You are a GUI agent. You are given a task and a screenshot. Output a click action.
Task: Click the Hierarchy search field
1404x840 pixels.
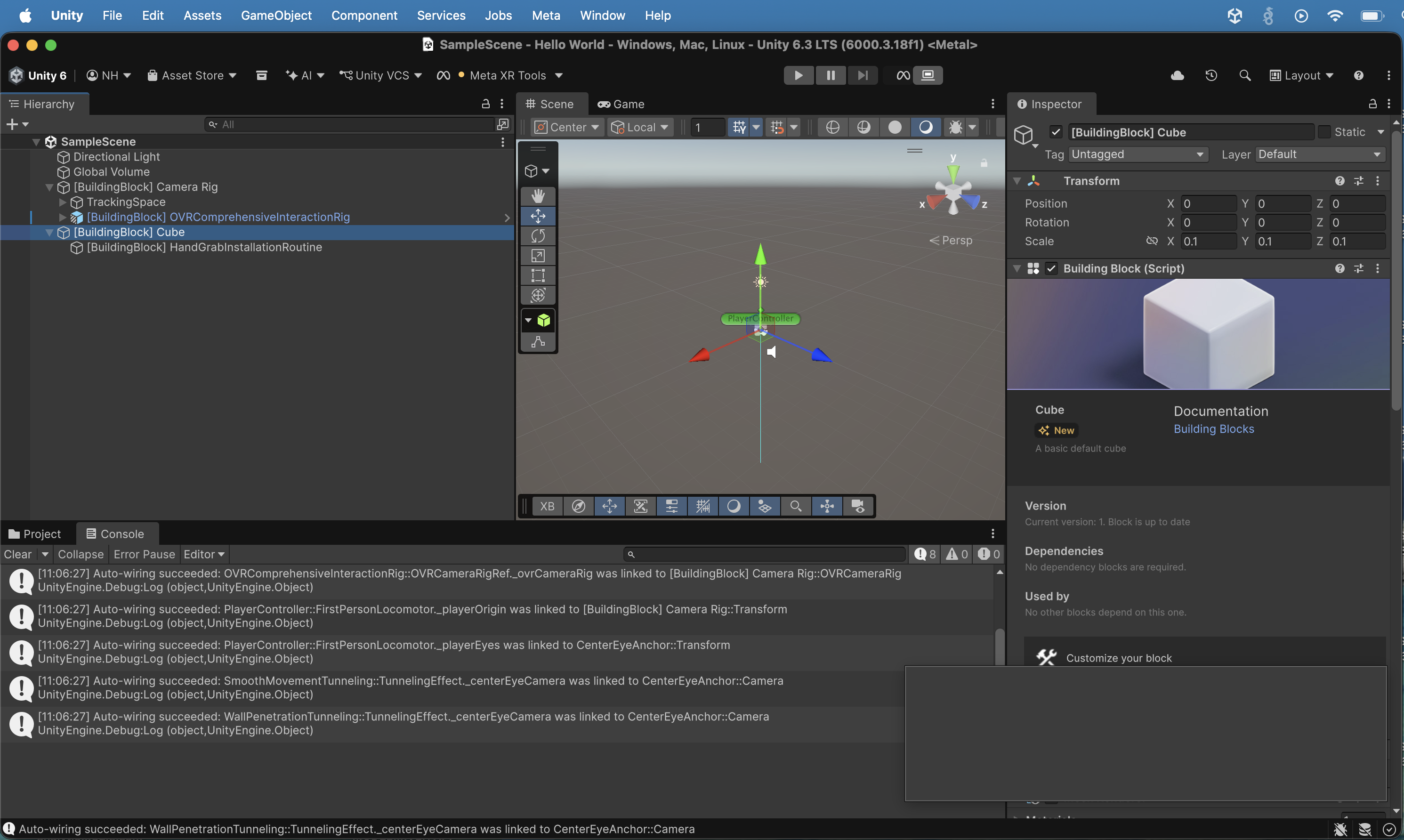pyautogui.click(x=350, y=124)
